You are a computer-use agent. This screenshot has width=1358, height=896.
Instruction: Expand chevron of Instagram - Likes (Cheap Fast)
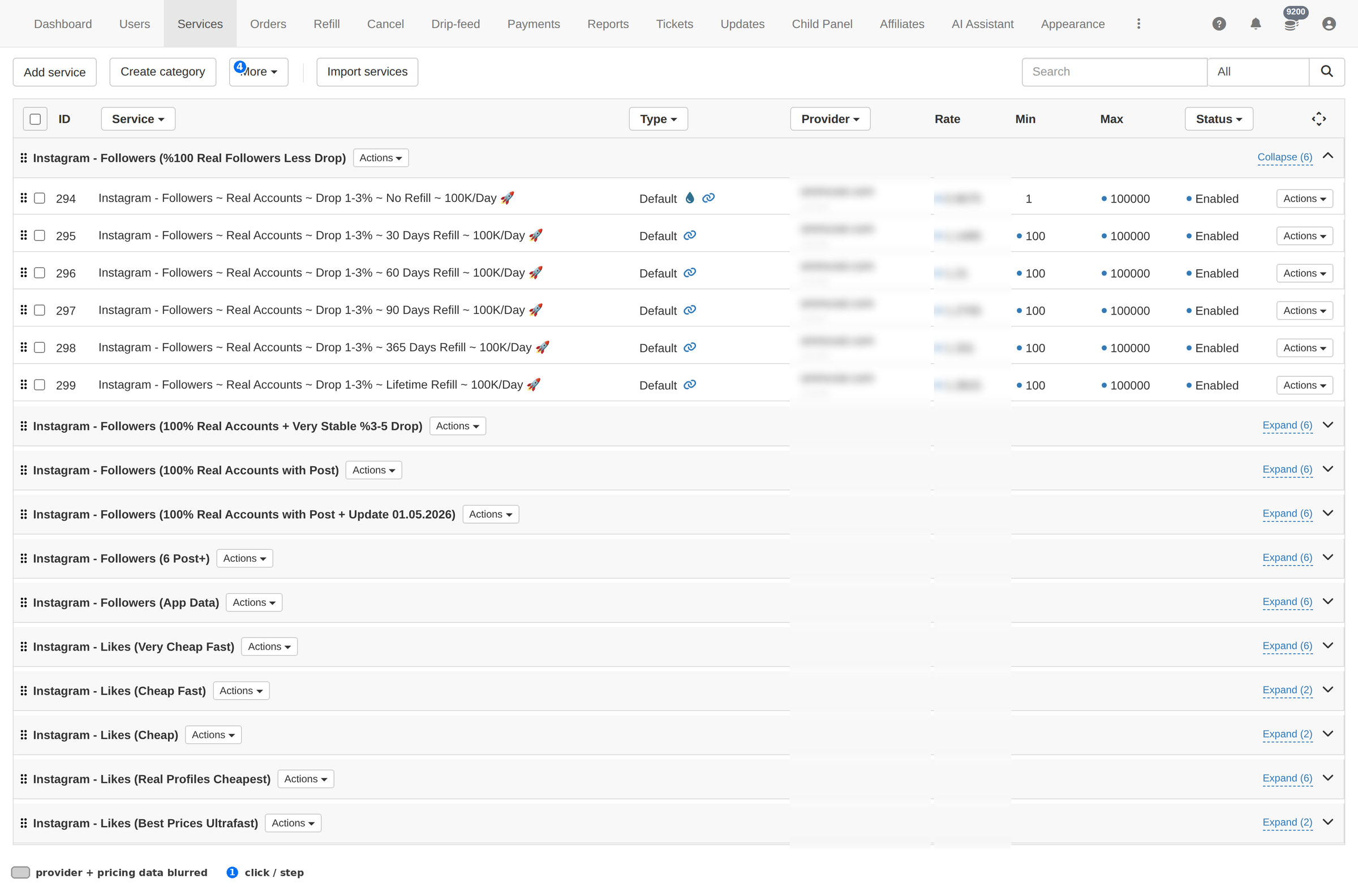point(1328,690)
